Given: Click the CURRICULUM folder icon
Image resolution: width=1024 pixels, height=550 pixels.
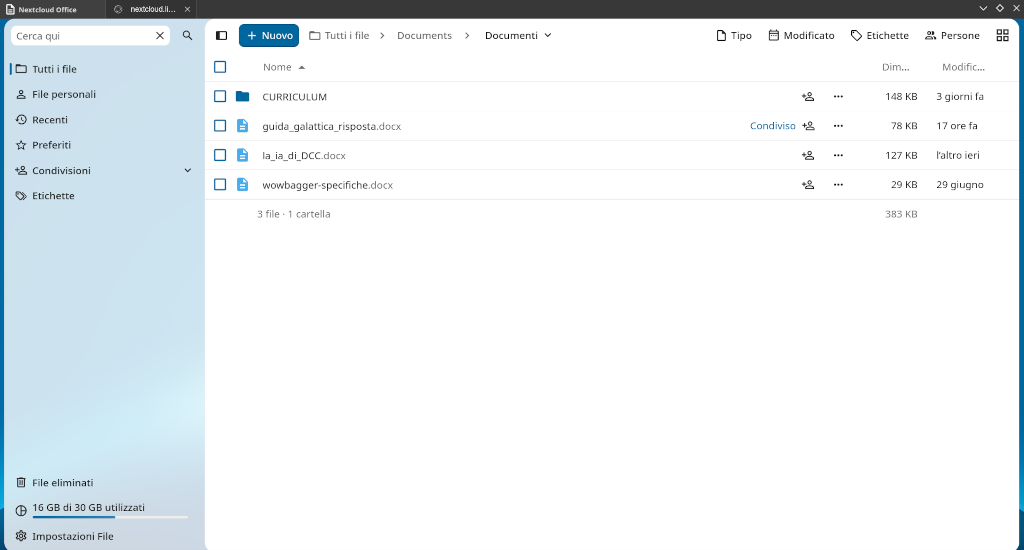Looking at the screenshot, I should coord(242,97).
